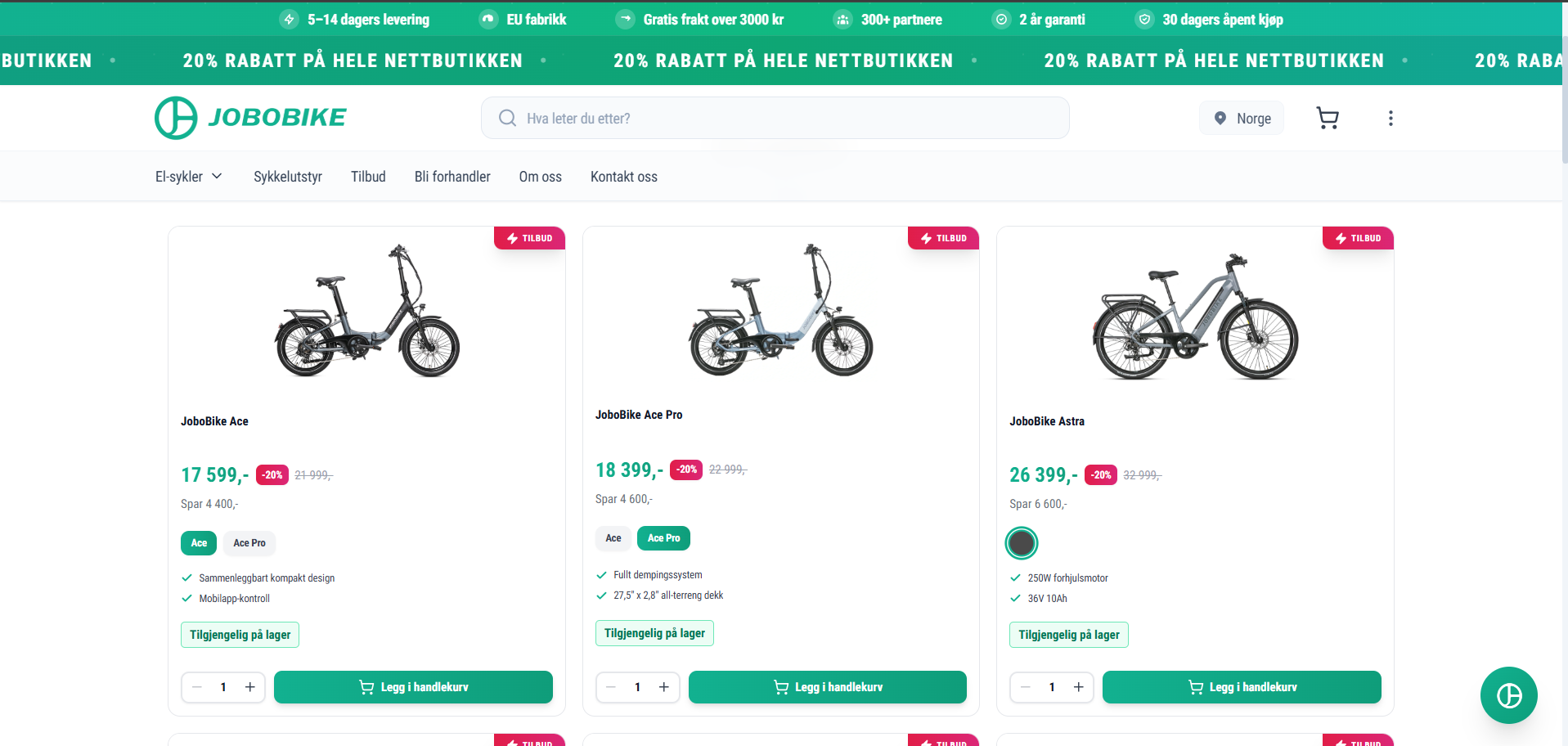1568x746 pixels.
Task: Expand the El-sykler dropdown menu
Action: (x=189, y=177)
